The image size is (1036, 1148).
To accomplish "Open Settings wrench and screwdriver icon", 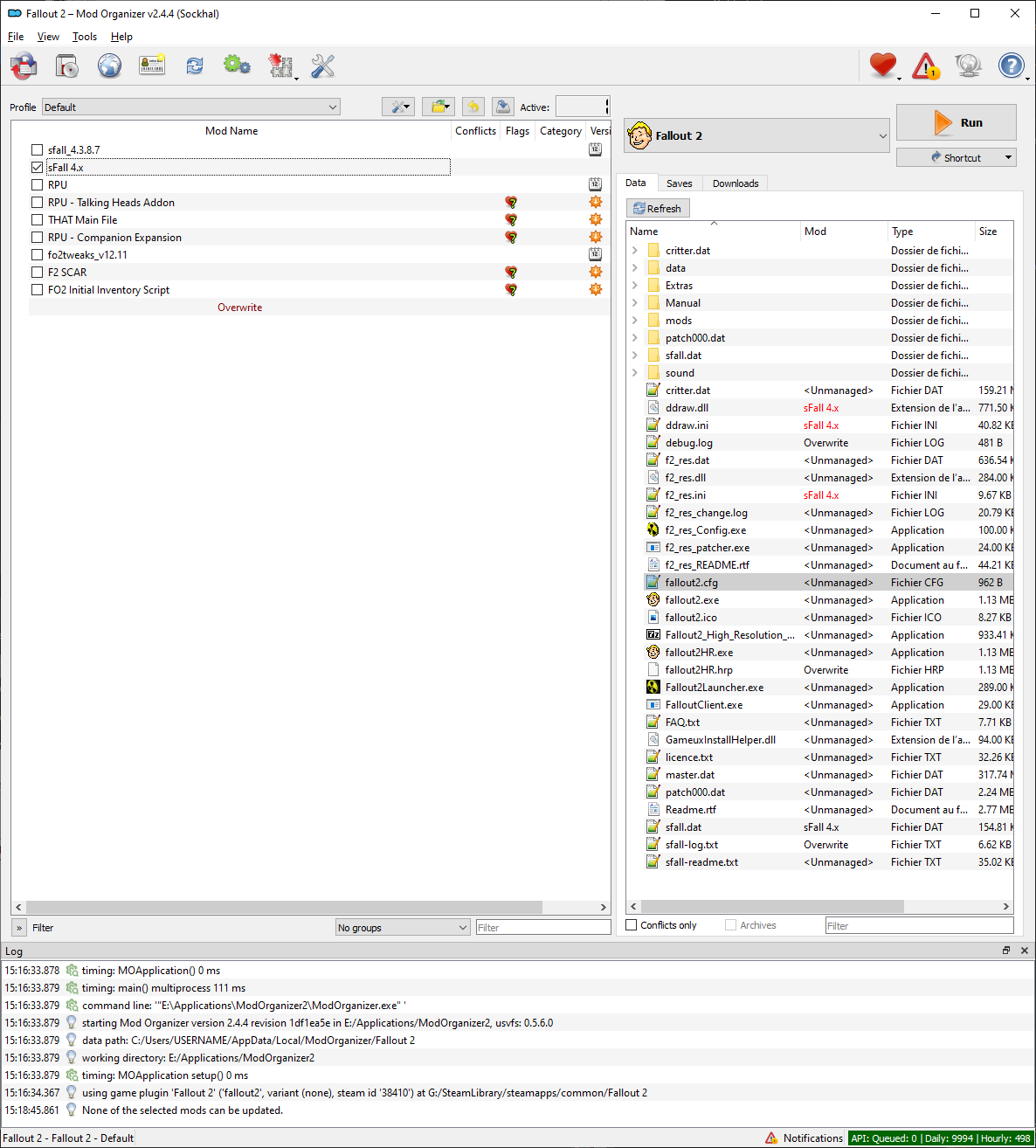I will pyautogui.click(x=322, y=66).
